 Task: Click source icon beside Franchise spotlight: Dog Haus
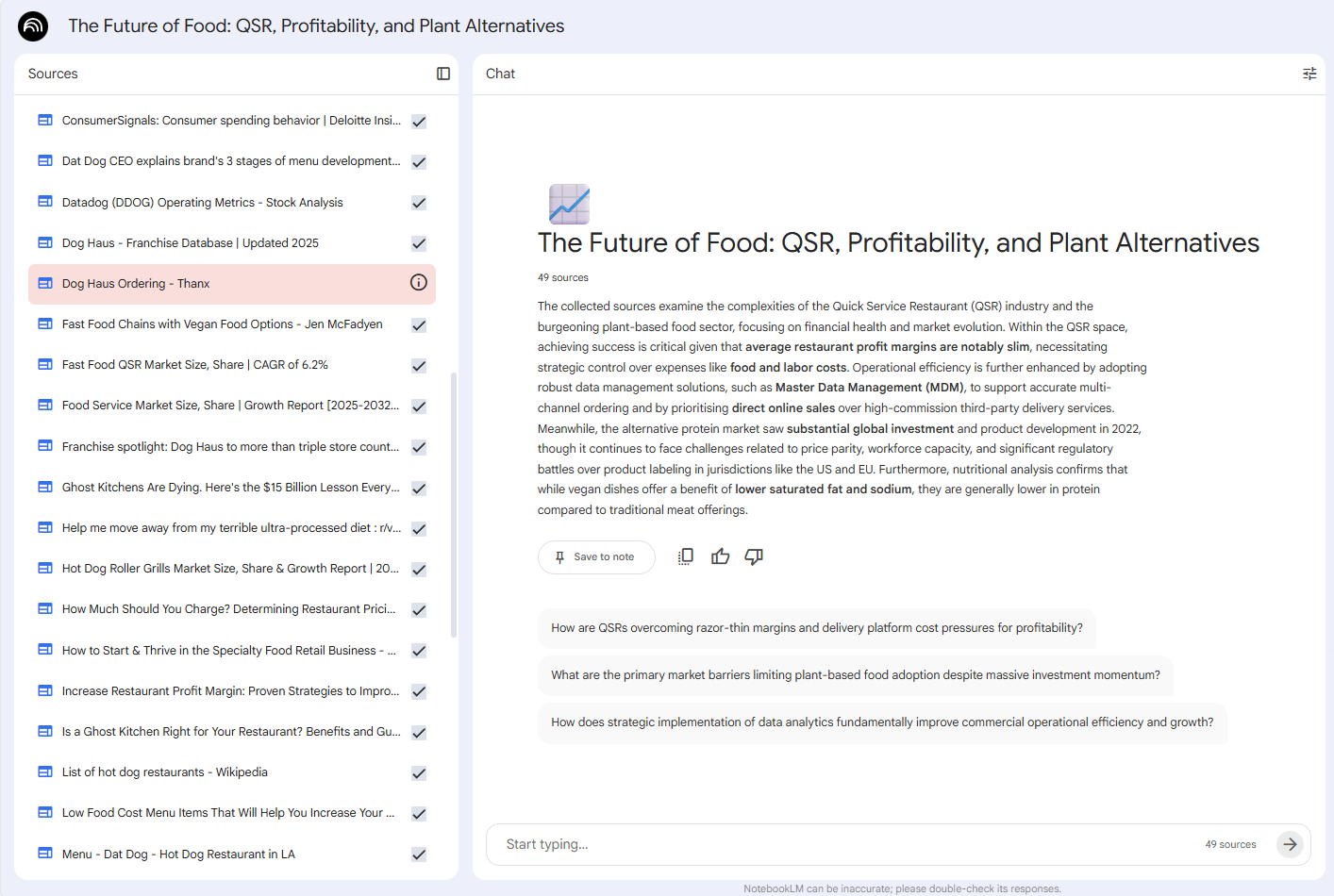tap(45, 446)
